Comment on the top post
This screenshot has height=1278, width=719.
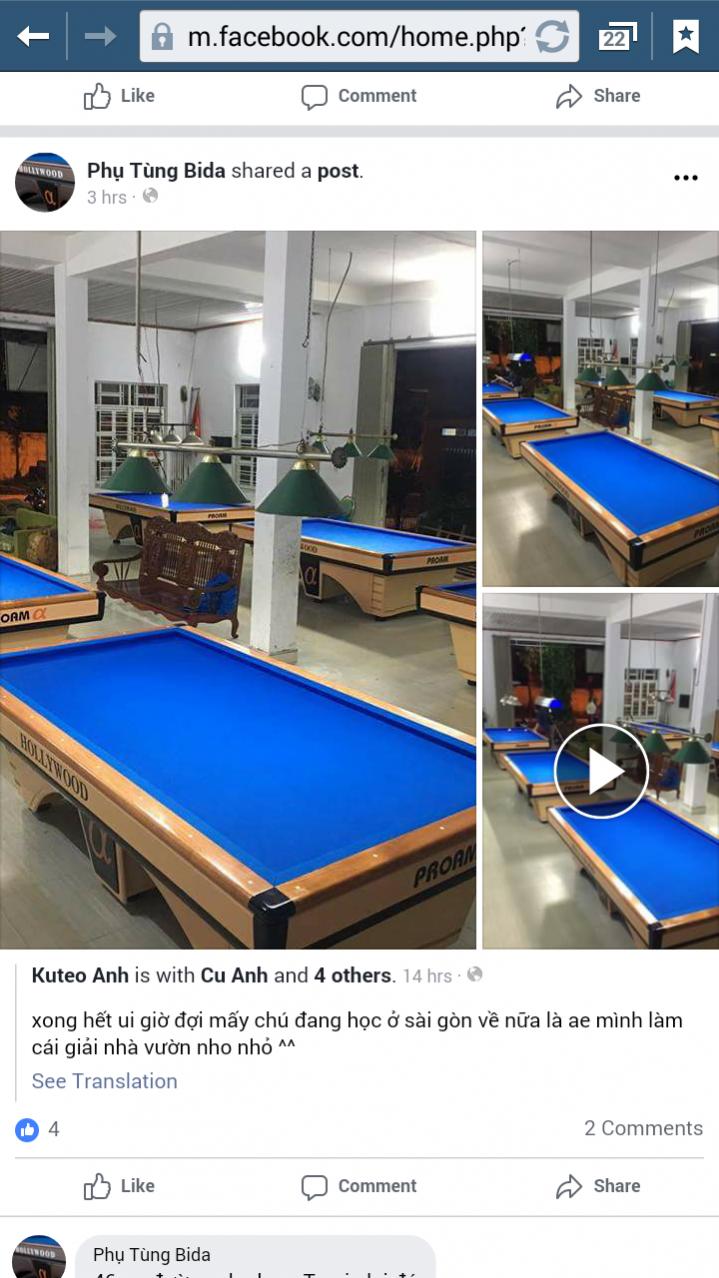click(x=359, y=96)
